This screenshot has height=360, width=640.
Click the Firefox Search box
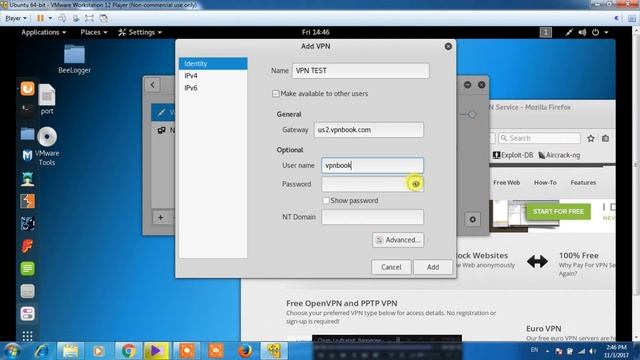pos(539,138)
